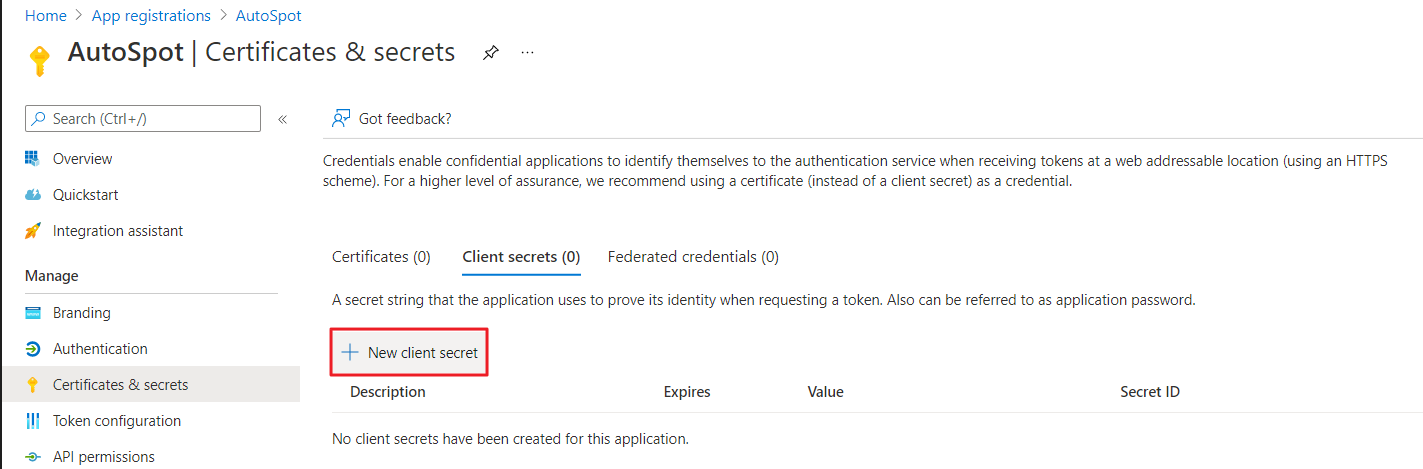Viewport: 1423px width, 469px height.
Task: Open the more options ellipsis menu
Action: tap(528, 53)
